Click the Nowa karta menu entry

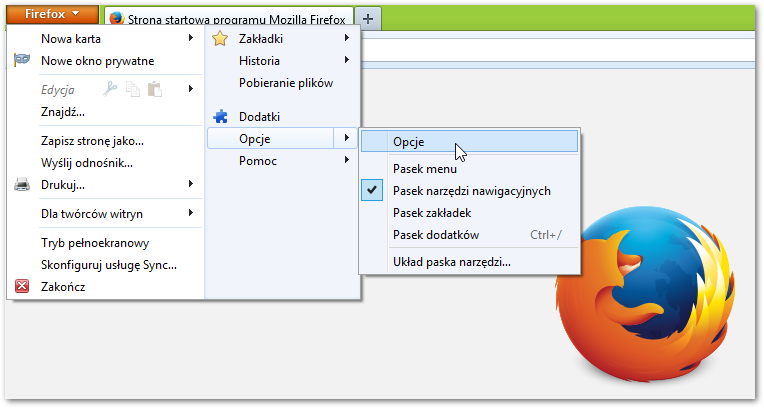[x=71, y=39]
